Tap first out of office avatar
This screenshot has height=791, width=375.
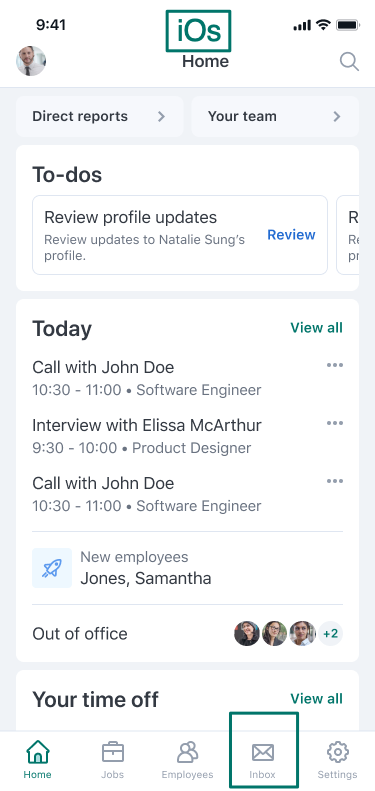pyautogui.click(x=247, y=634)
